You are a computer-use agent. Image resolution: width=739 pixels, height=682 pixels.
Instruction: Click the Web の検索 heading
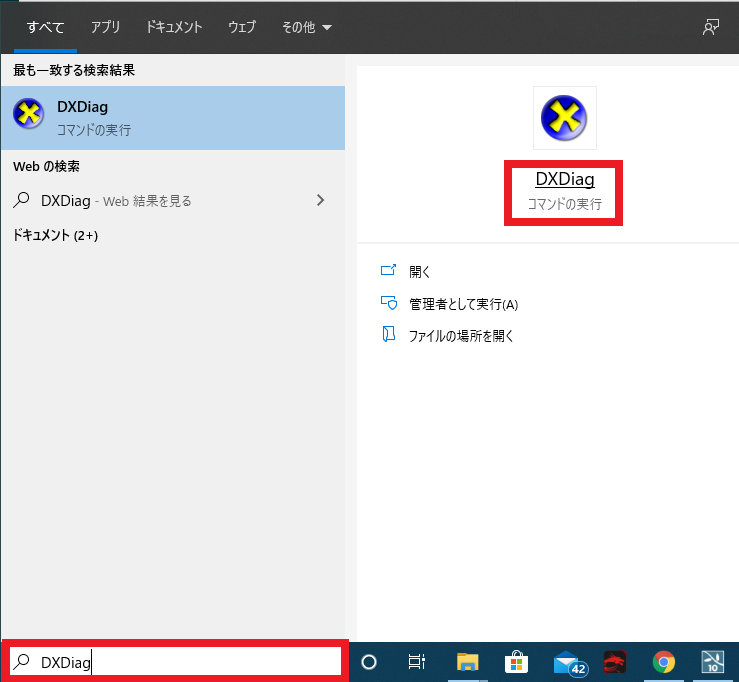[46, 166]
